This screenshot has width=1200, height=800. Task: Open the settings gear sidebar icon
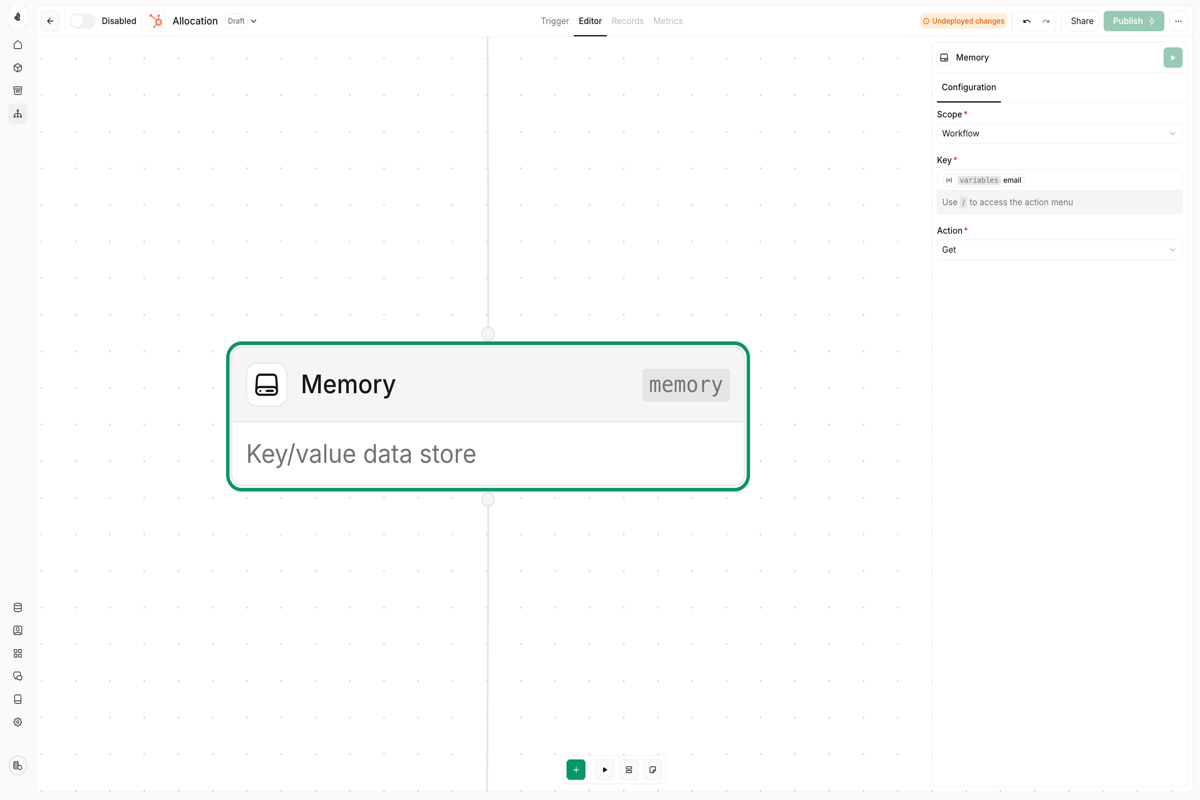[17, 722]
